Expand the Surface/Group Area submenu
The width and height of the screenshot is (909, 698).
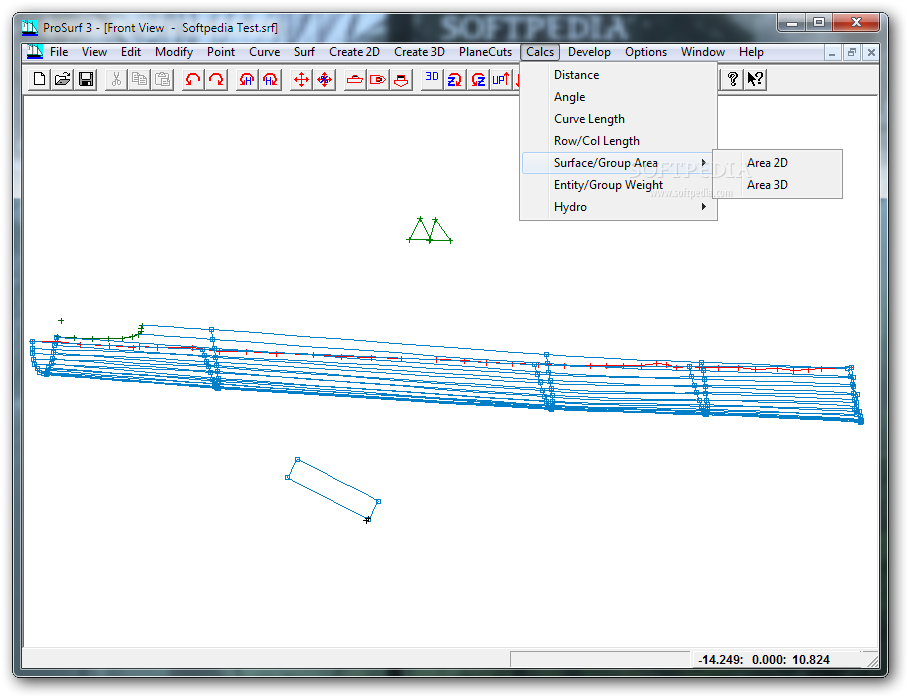coord(619,163)
